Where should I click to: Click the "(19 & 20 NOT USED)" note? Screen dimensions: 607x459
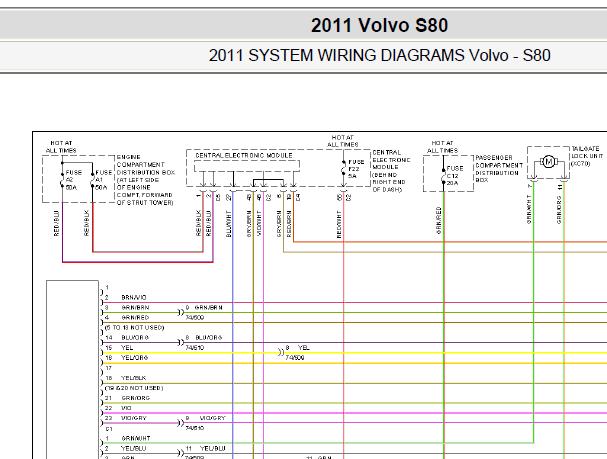[x=134, y=388]
